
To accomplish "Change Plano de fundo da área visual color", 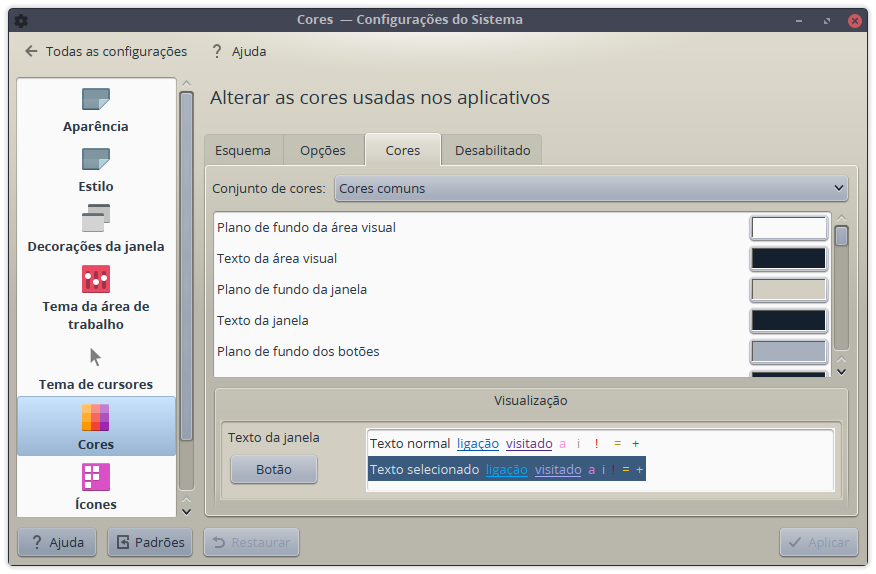I will [788, 227].
